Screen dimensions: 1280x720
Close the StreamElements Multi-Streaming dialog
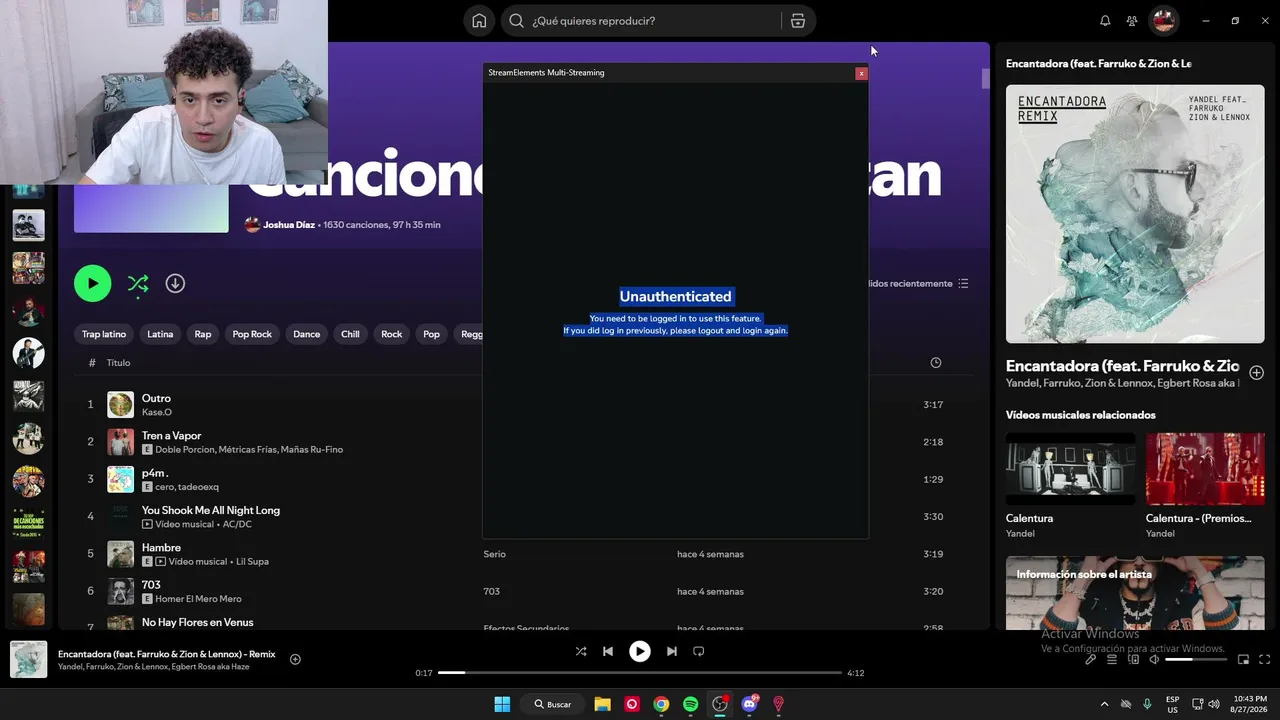pyautogui.click(x=861, y=73)
